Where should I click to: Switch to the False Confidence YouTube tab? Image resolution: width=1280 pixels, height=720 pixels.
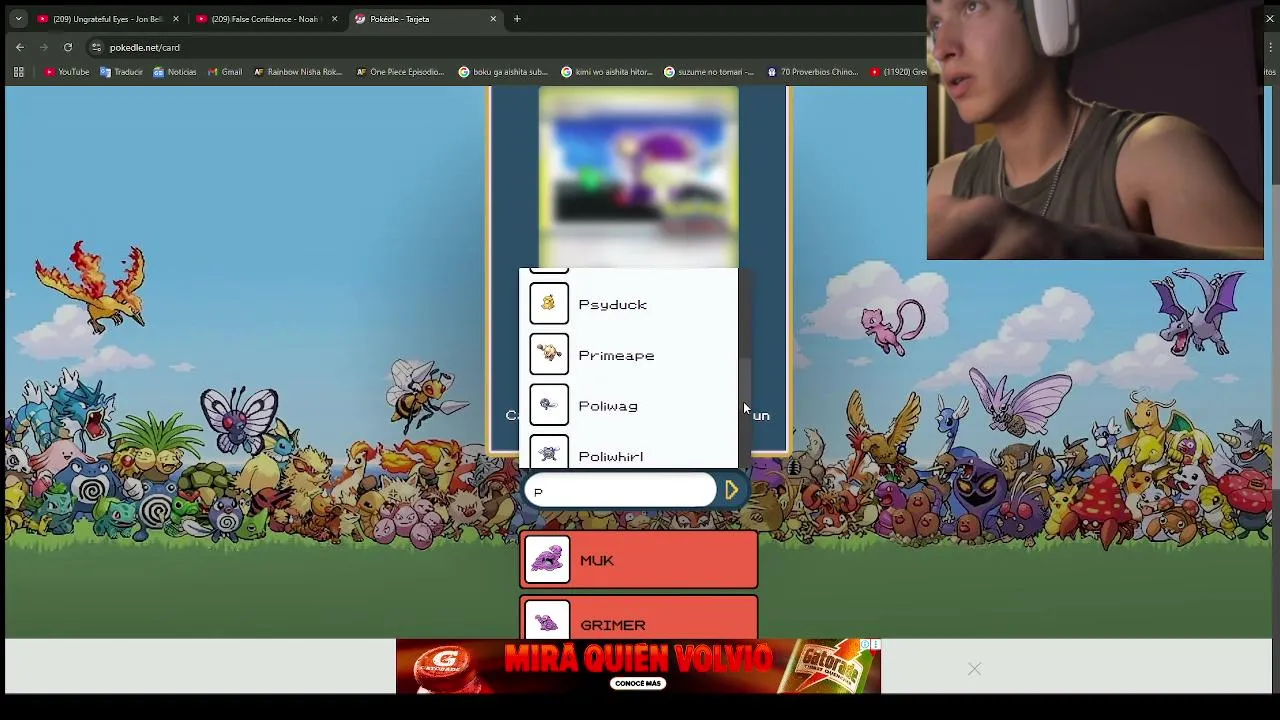(x=265, y=18)
